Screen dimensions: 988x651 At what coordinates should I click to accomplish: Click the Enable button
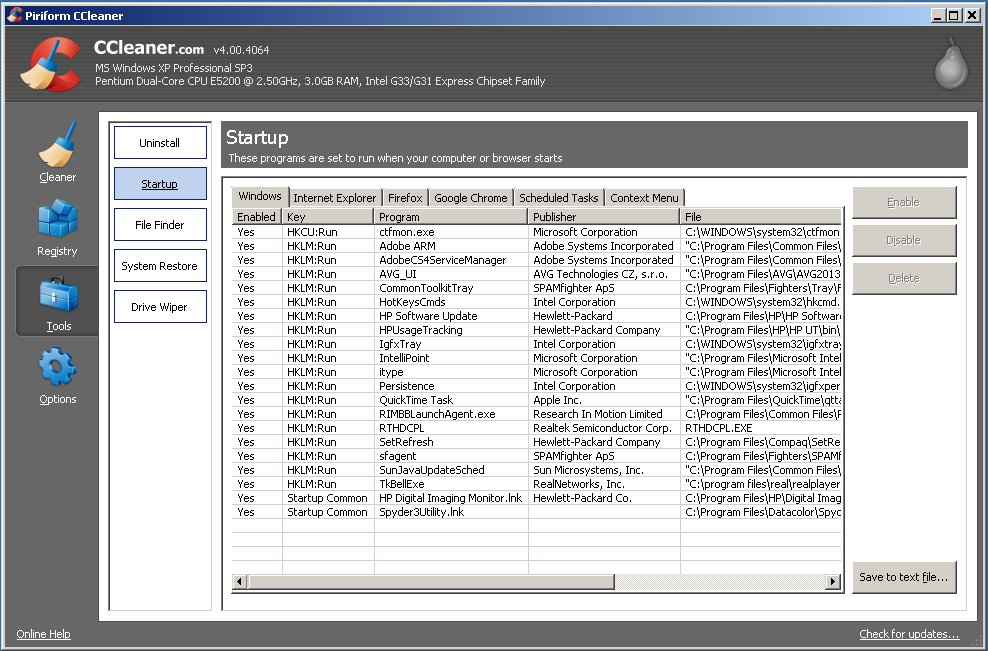(x=904, y=202)
